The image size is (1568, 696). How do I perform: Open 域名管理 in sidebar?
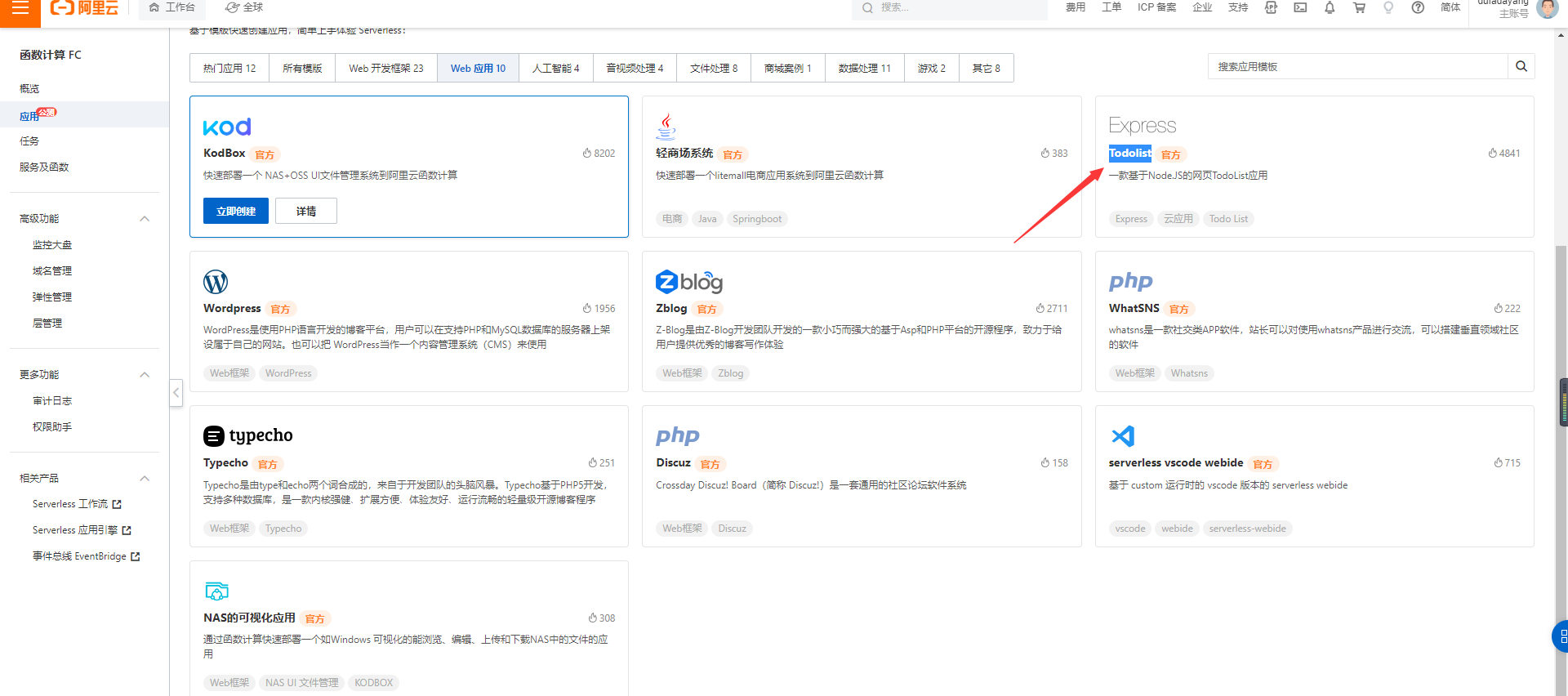click(52, 270)
